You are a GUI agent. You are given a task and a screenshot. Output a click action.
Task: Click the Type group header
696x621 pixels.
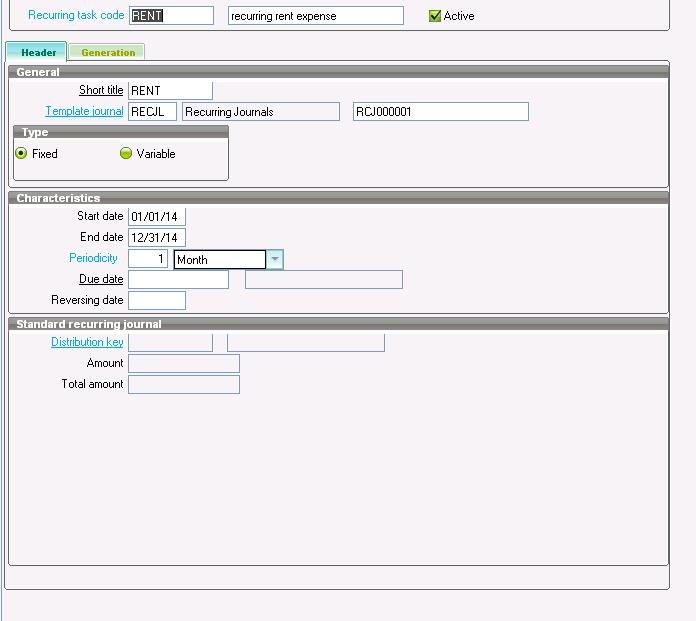click(x=121, y=132)
